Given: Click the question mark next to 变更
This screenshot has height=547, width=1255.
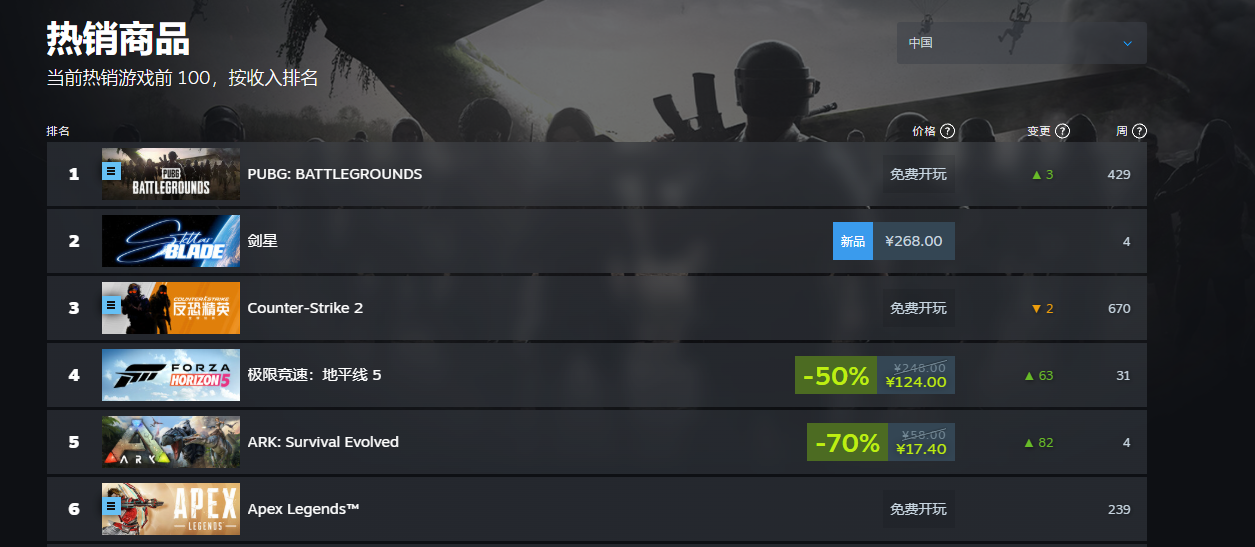Looking at the screenshot, I should (1062, 131).
